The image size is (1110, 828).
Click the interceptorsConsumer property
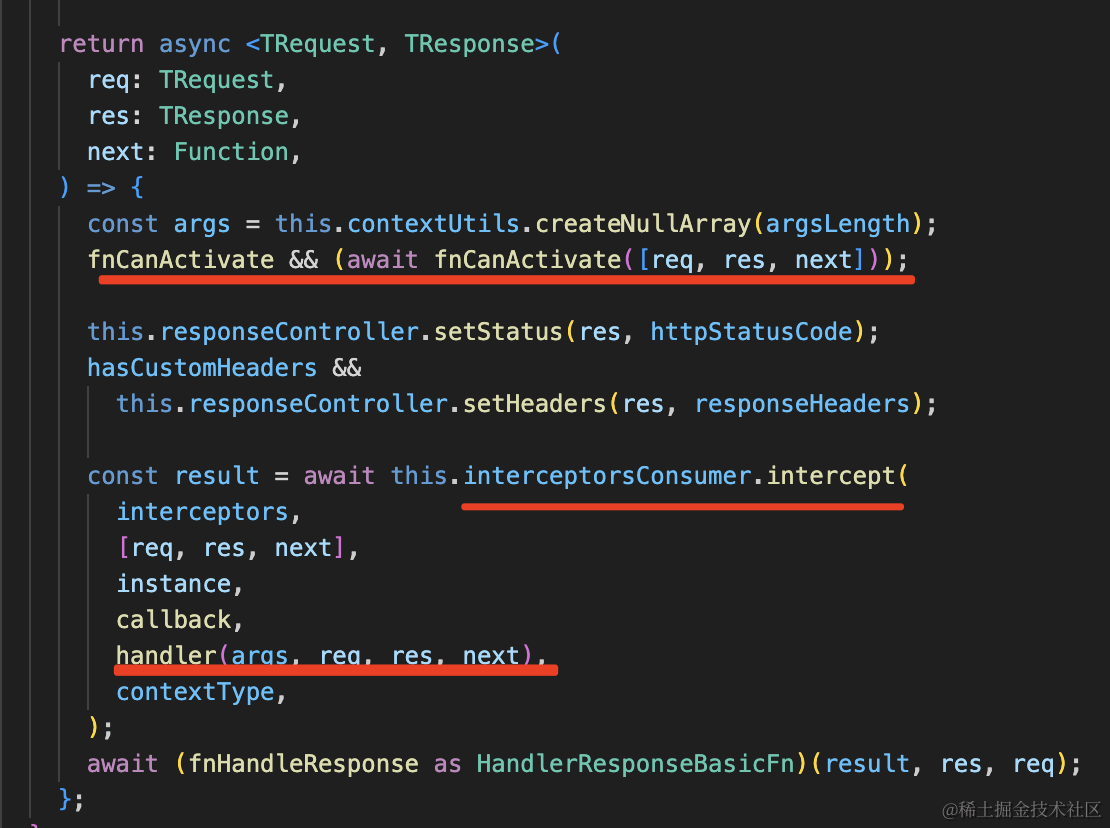pyautogui.click(x=607, y=476)
